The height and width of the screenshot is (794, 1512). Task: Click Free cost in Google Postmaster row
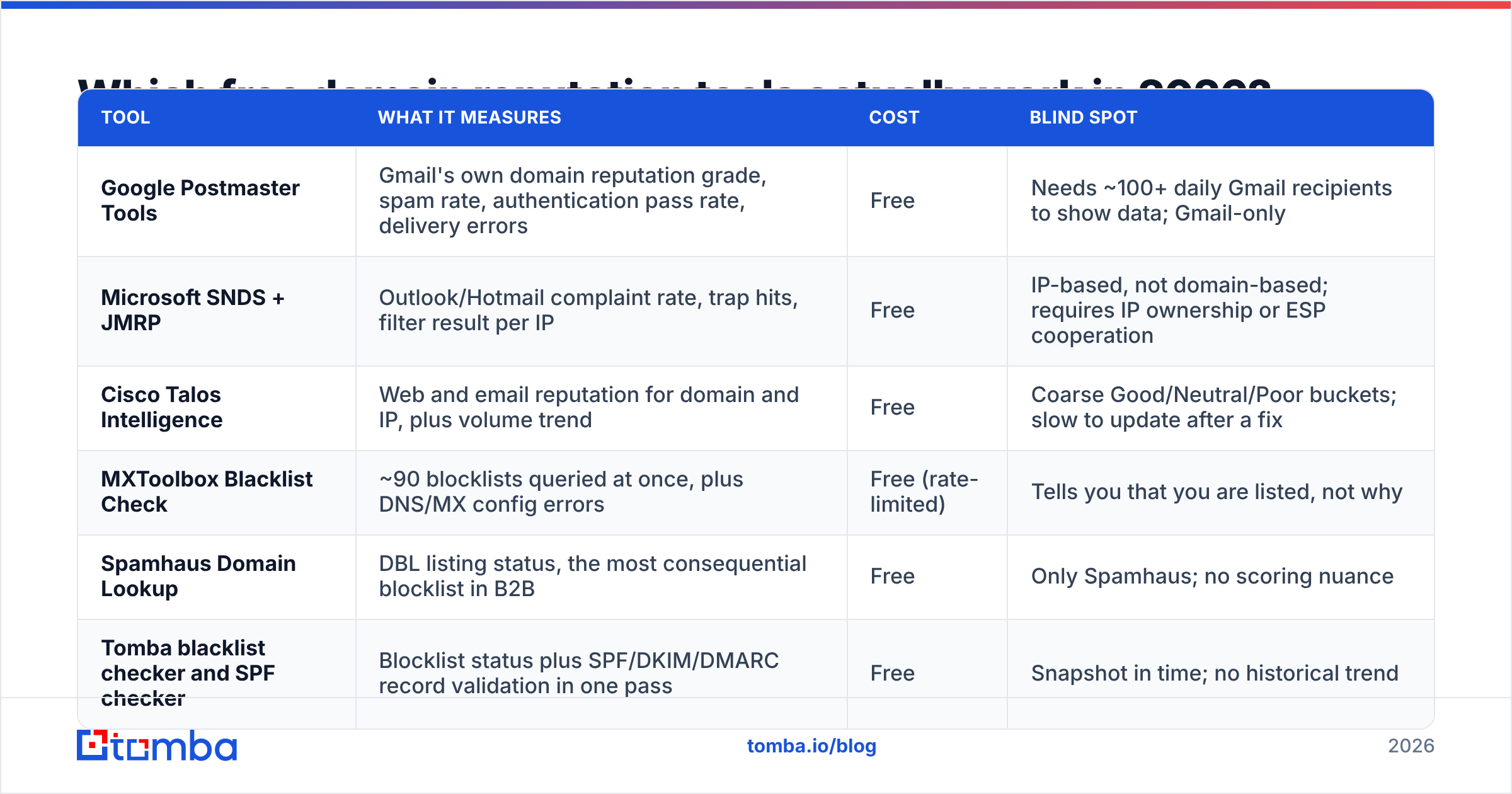(x=892, y=200)
